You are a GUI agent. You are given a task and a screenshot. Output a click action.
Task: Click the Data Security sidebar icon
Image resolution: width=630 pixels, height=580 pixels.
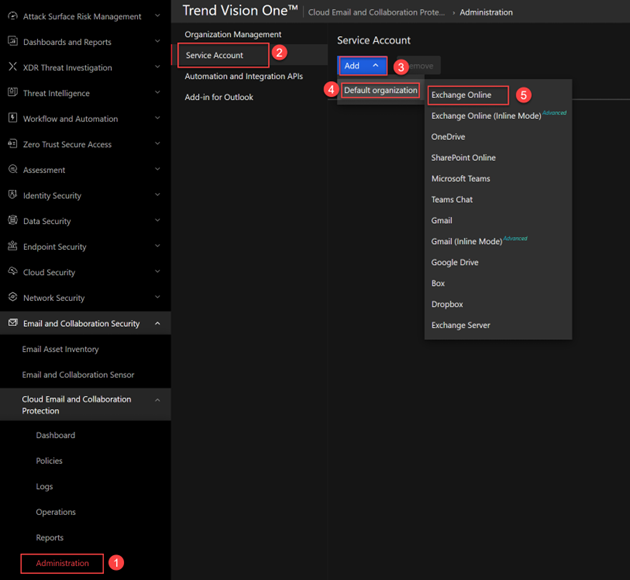tap(13, 220)
